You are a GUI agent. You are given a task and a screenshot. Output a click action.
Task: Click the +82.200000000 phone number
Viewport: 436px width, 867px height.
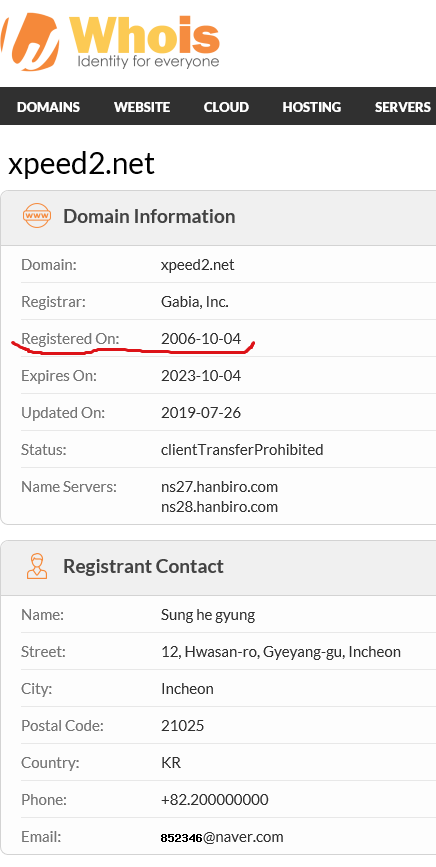214,800
